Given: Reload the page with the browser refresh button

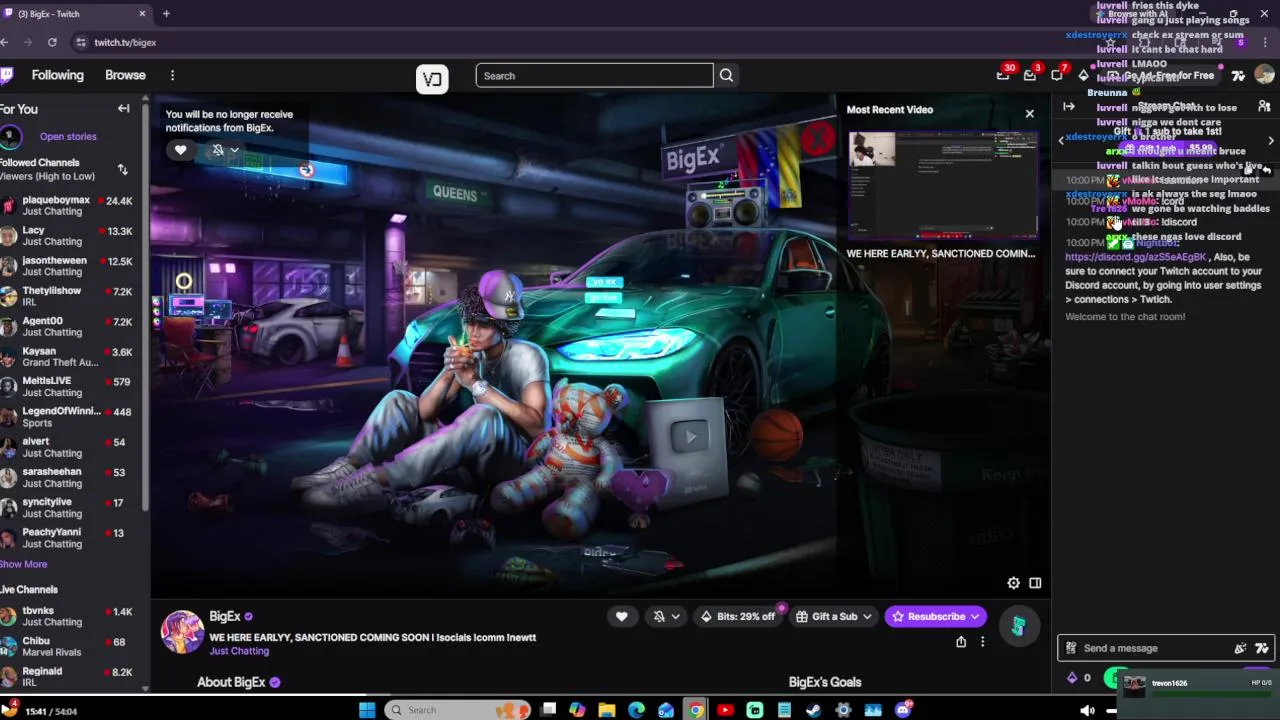Looking at the screenshot, I should 52,42.
